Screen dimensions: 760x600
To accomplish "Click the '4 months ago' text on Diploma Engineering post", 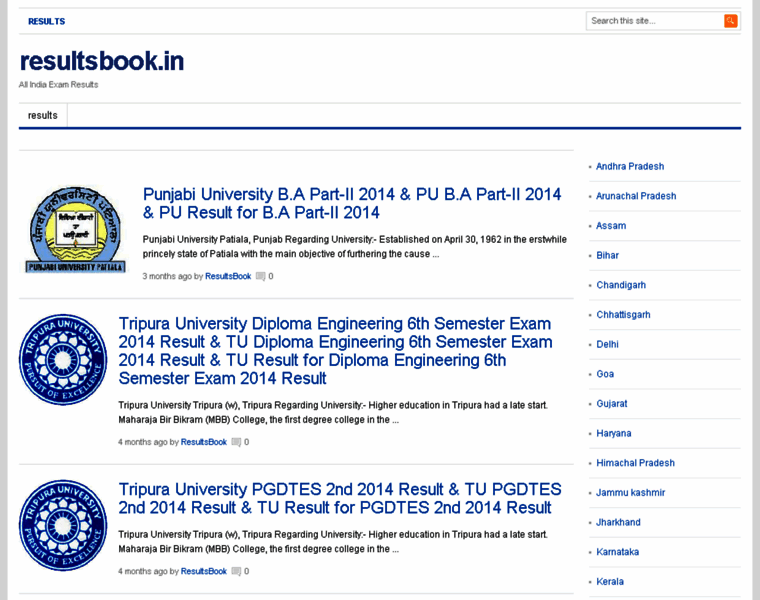I will (142, 442).
